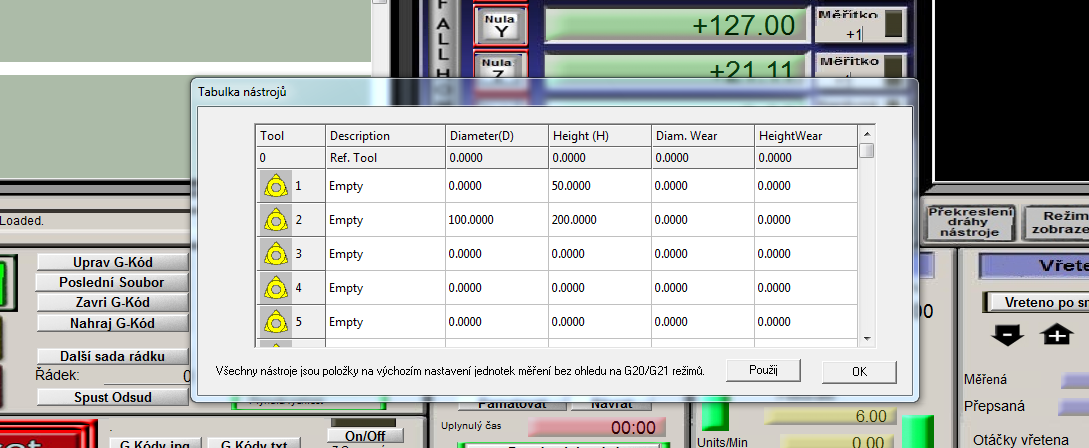Viewport: 1089px width, 448px height.
Task: Click the tool table scrollbar down arrow
Action: point(867,339)
